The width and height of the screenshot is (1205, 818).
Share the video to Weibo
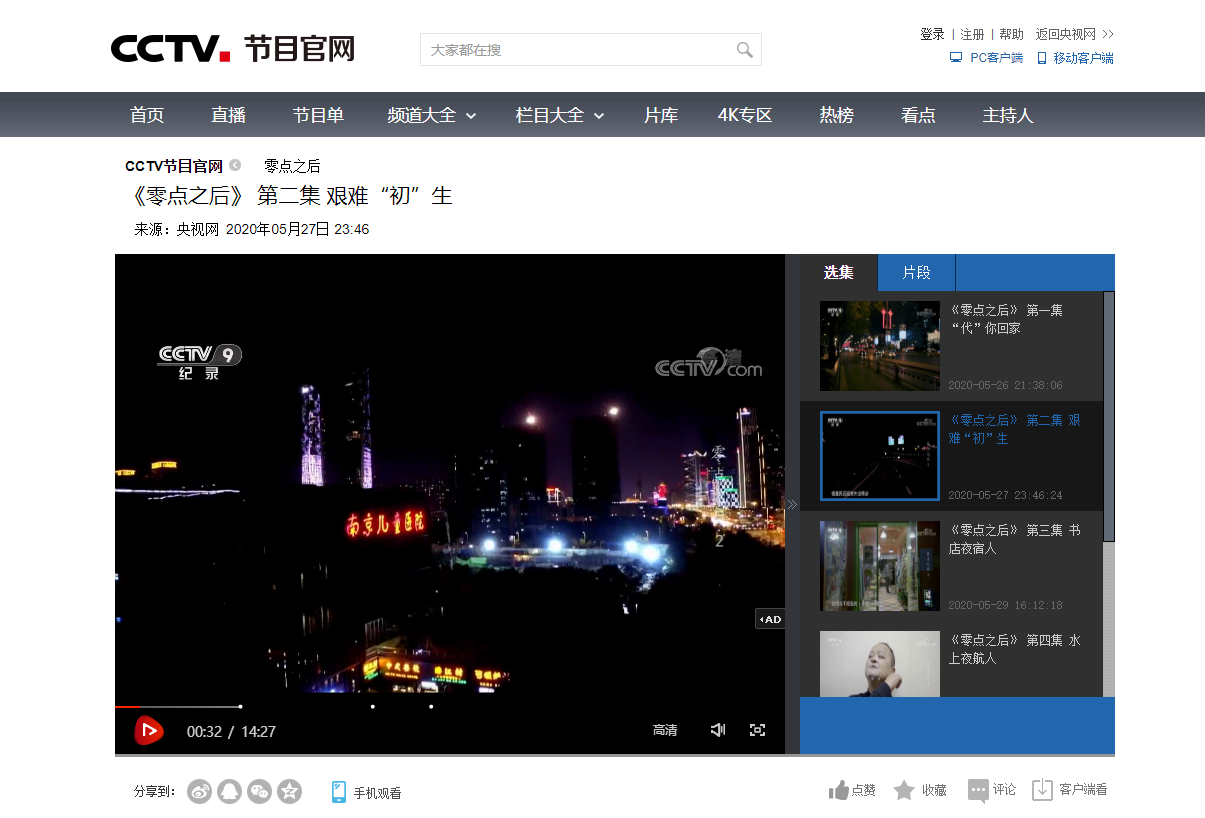point(199,792)
